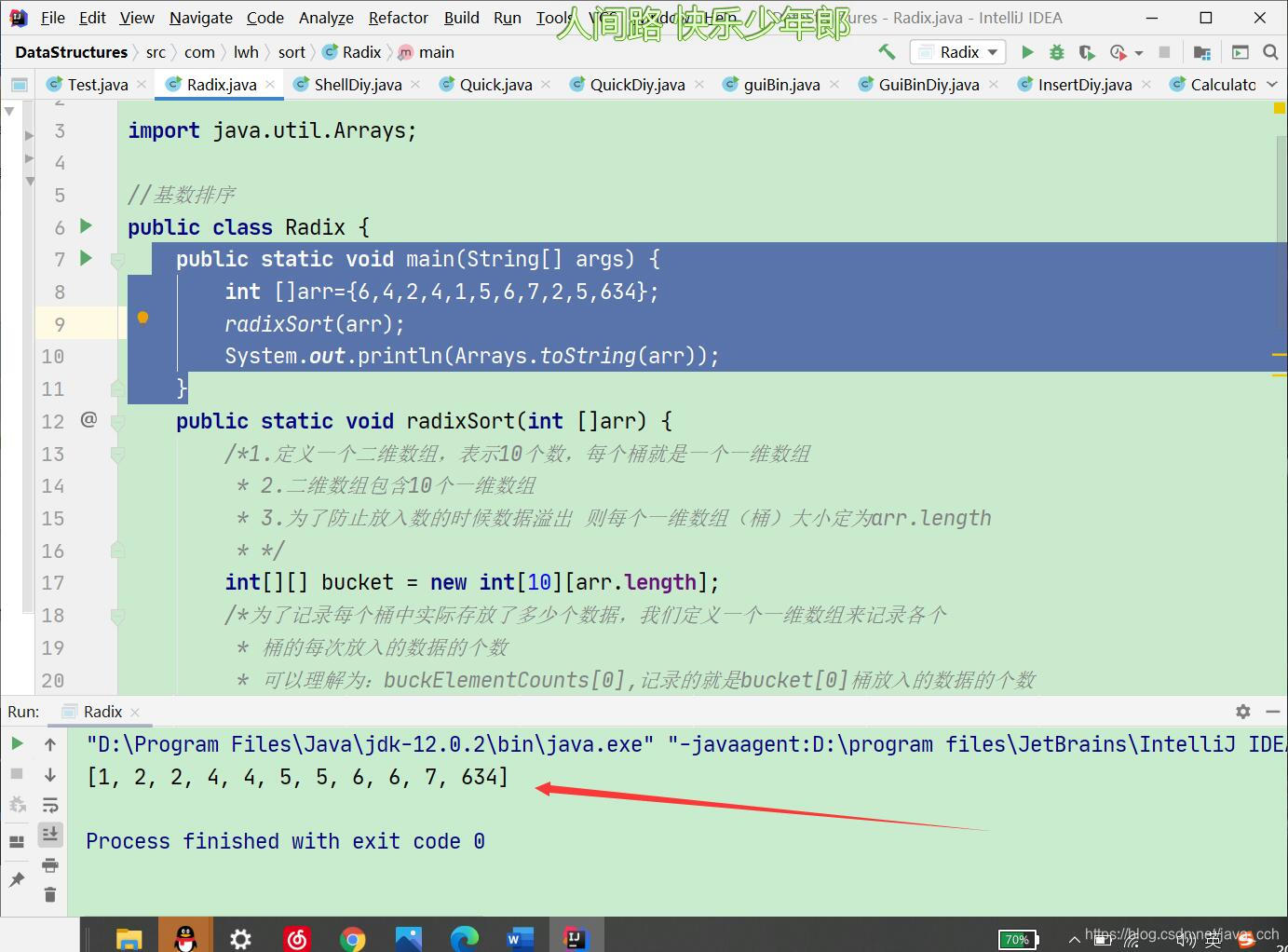The height and width of the screenshot is (952, 1288).
Task: Toggle the Project tool window icon
Action: coord(19,85)
